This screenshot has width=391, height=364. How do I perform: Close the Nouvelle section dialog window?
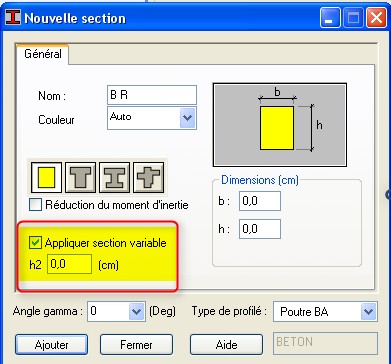tap(376, 17)
